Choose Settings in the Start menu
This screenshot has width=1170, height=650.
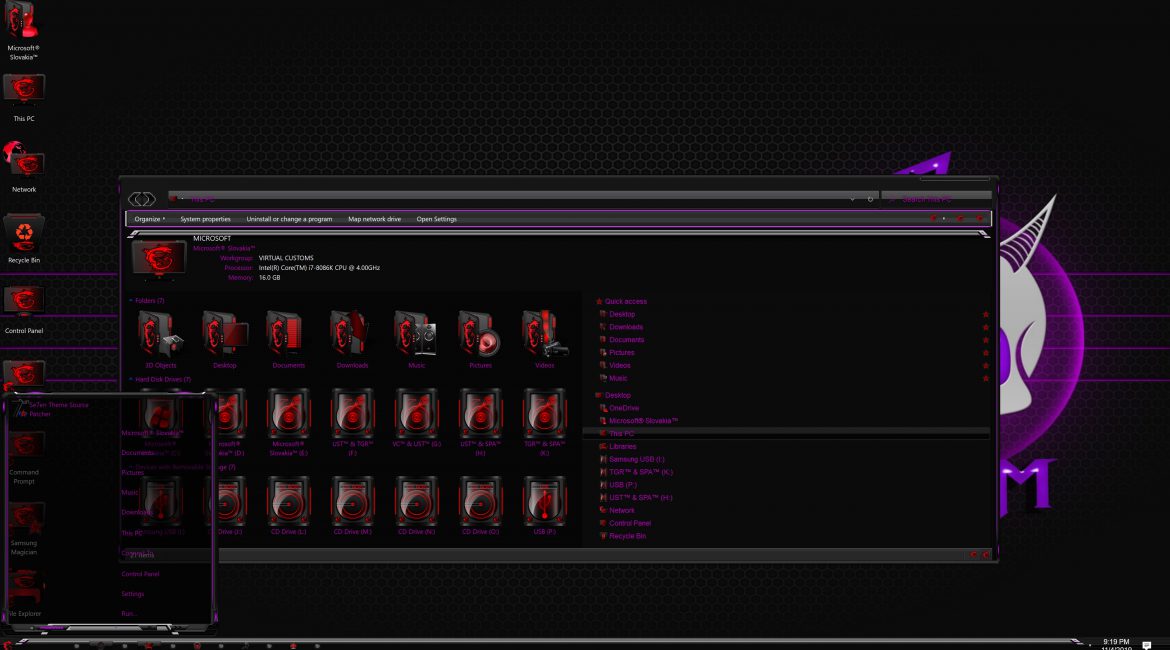point(133,594)
